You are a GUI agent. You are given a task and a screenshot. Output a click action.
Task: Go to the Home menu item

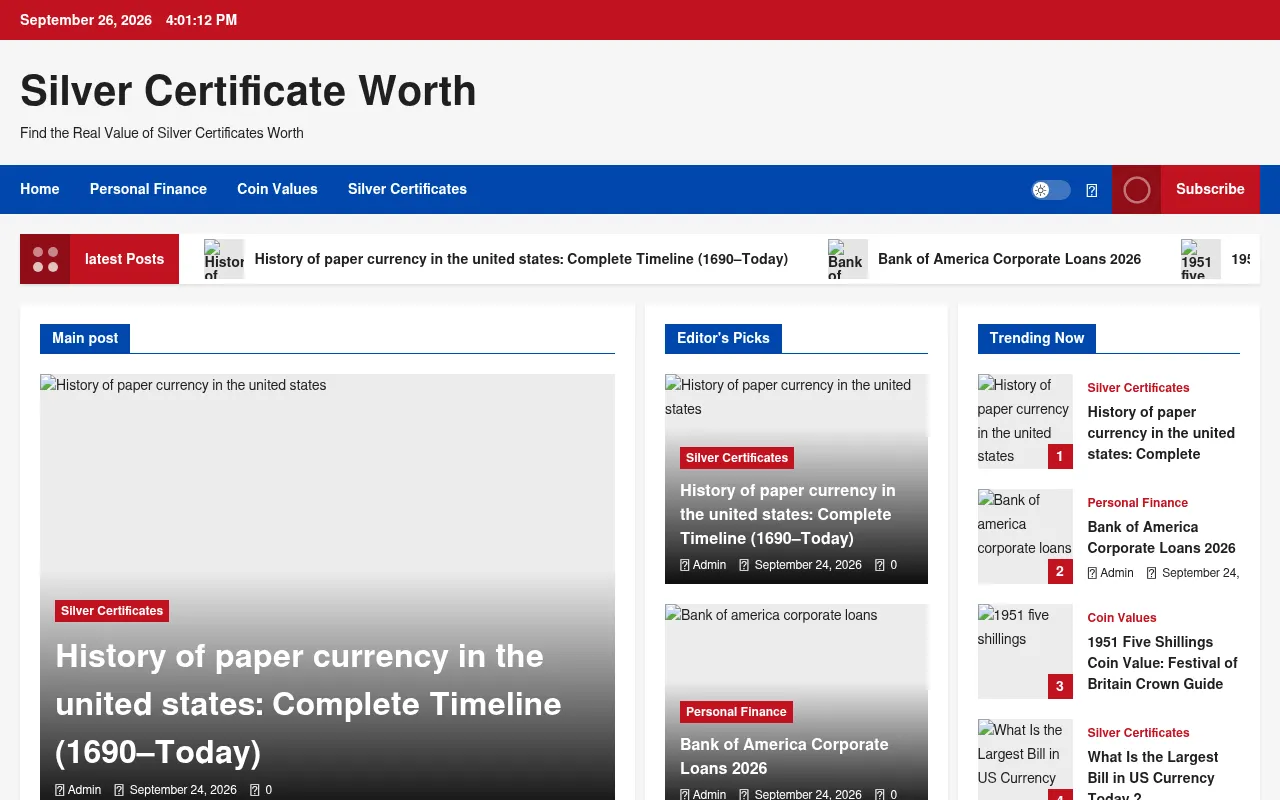tap(40, 189)
